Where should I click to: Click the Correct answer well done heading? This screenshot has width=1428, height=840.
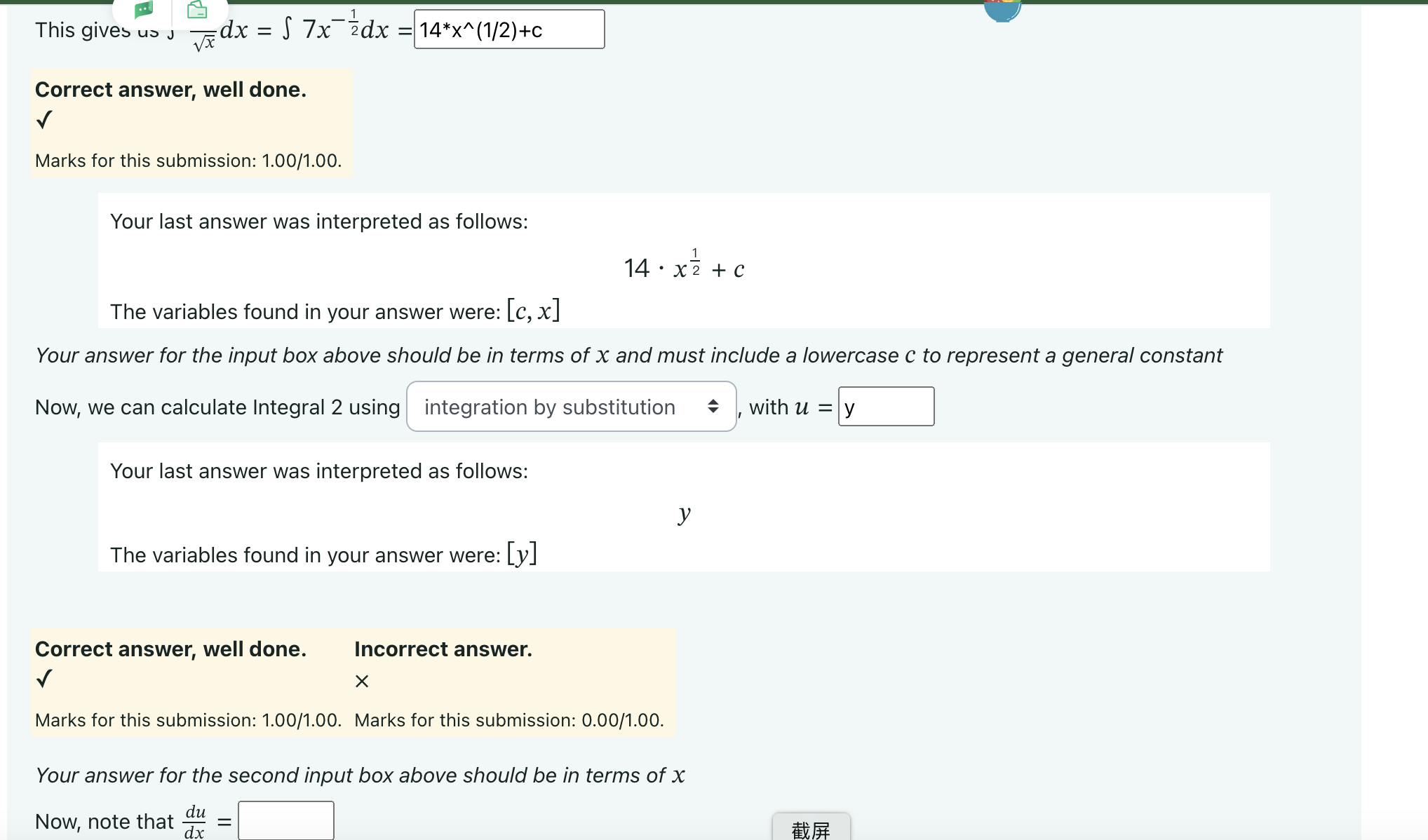(x=171, y=89)
